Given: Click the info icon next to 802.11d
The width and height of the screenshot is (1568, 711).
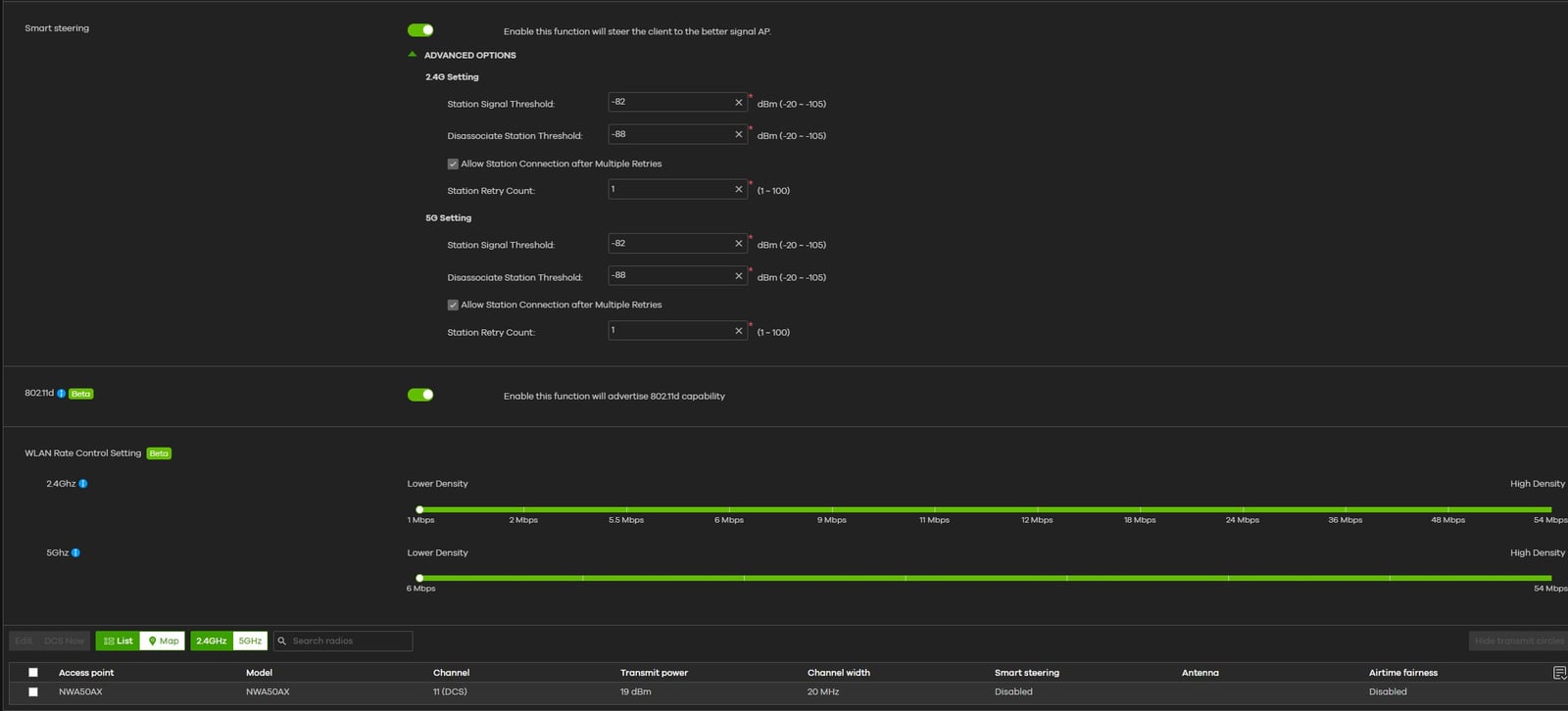Looking at the screenshot, I should pos(61,394).
